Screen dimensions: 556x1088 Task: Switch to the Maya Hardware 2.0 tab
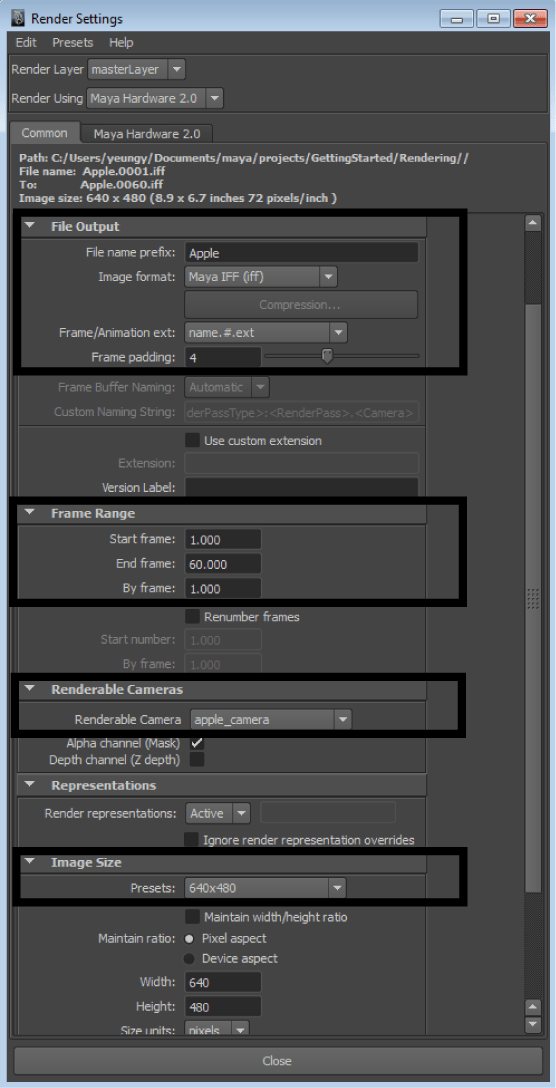coord(146,133)
